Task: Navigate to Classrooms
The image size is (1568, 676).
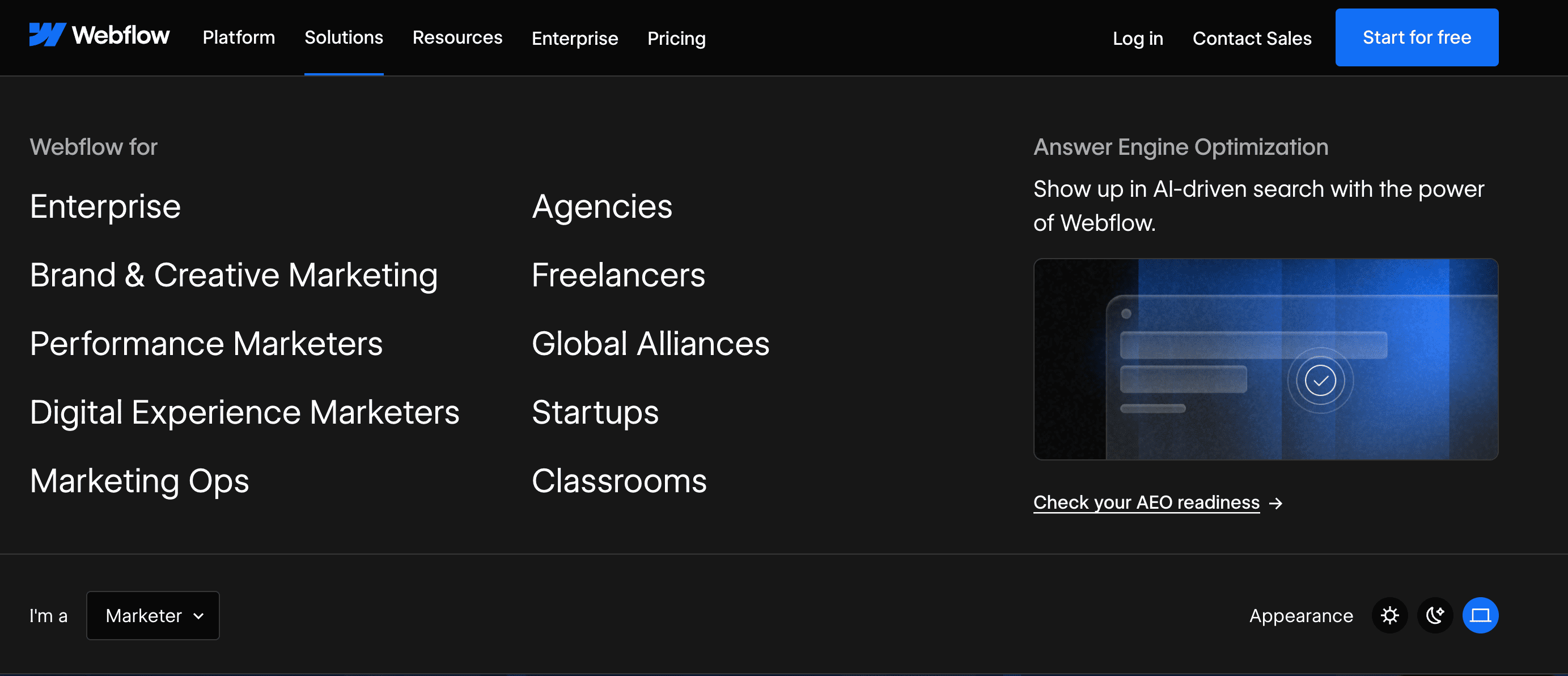Action: tap(618, 480)
